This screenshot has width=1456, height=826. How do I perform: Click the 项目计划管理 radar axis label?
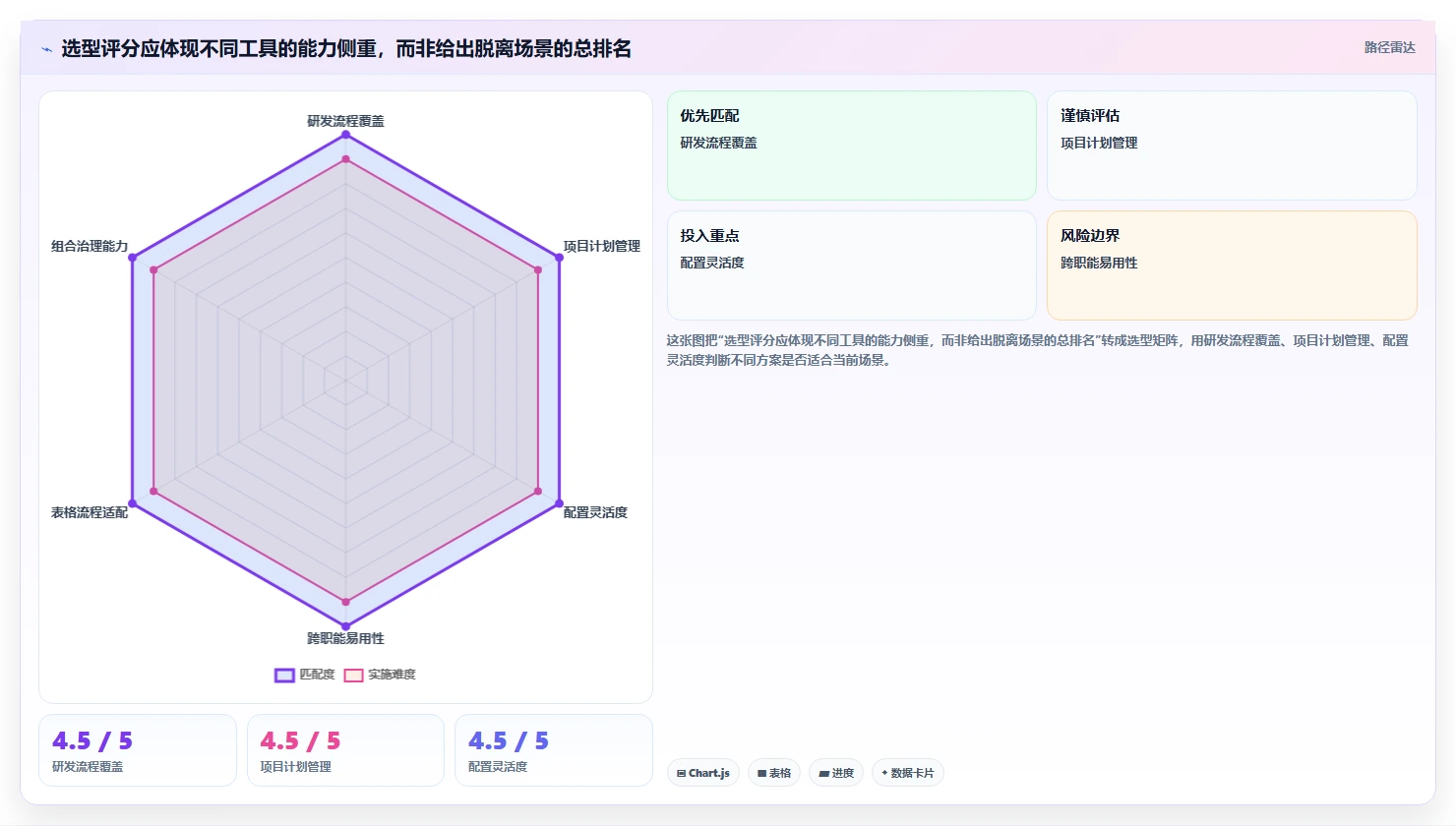coord(602,246)
